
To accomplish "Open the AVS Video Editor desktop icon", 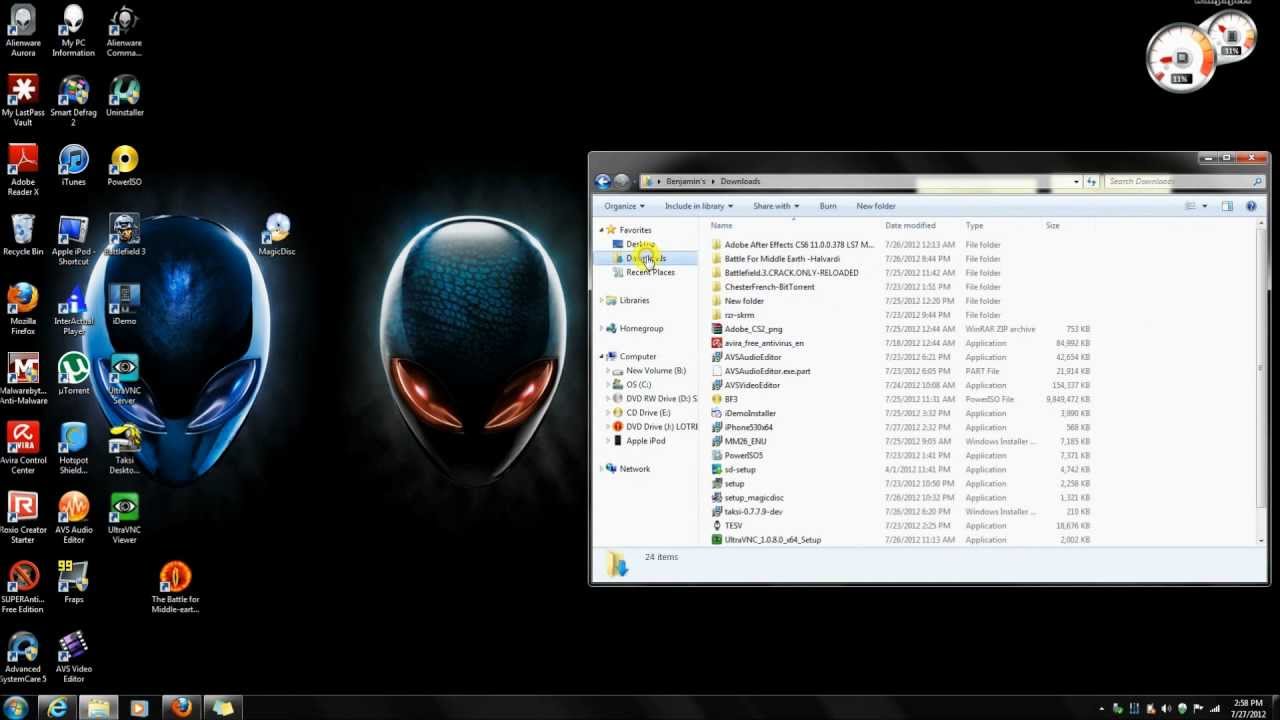I will pos(73,657).
